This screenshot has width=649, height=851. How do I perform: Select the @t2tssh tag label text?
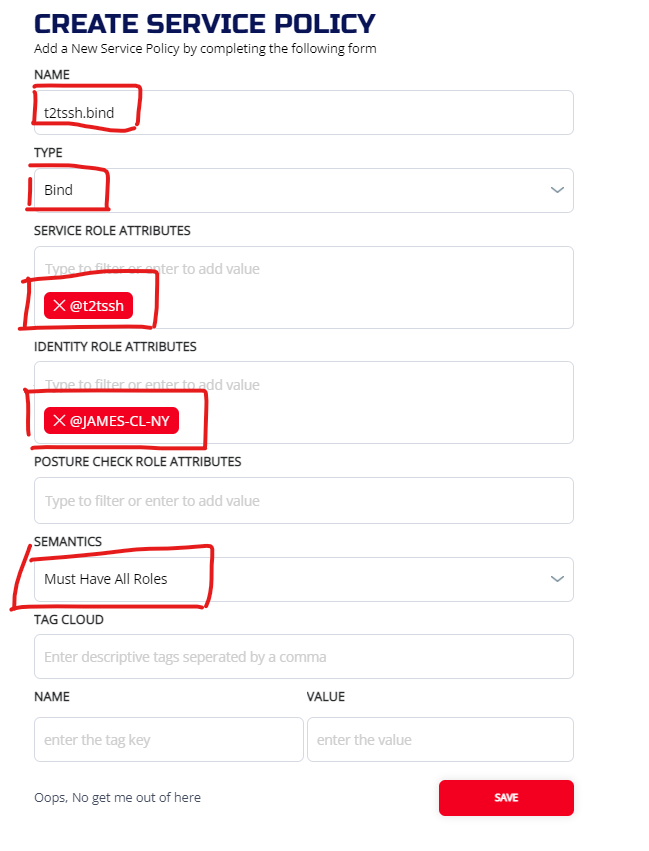(x=97, y=306)
